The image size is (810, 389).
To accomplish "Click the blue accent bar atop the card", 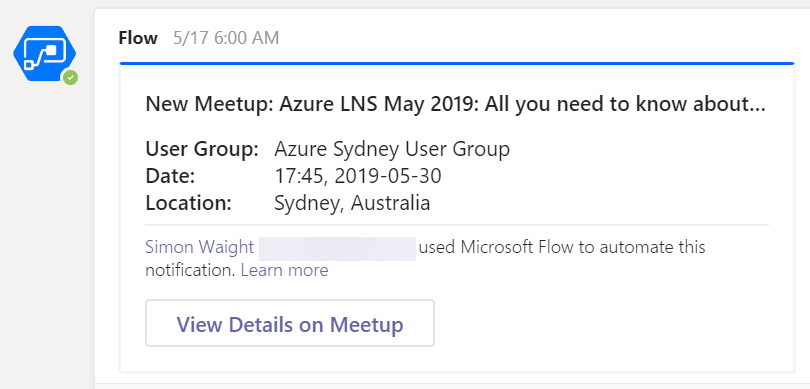I will [457, 64].
